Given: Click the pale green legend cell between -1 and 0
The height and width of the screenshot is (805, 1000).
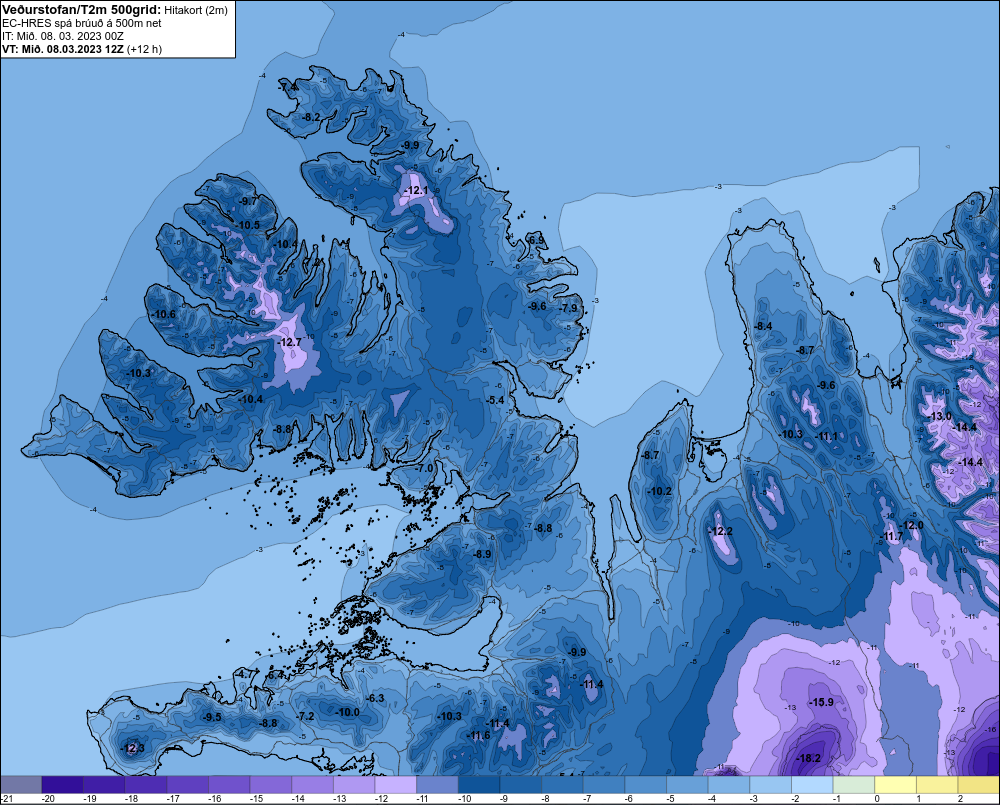Looking at the screenshot, I should 854,784.
